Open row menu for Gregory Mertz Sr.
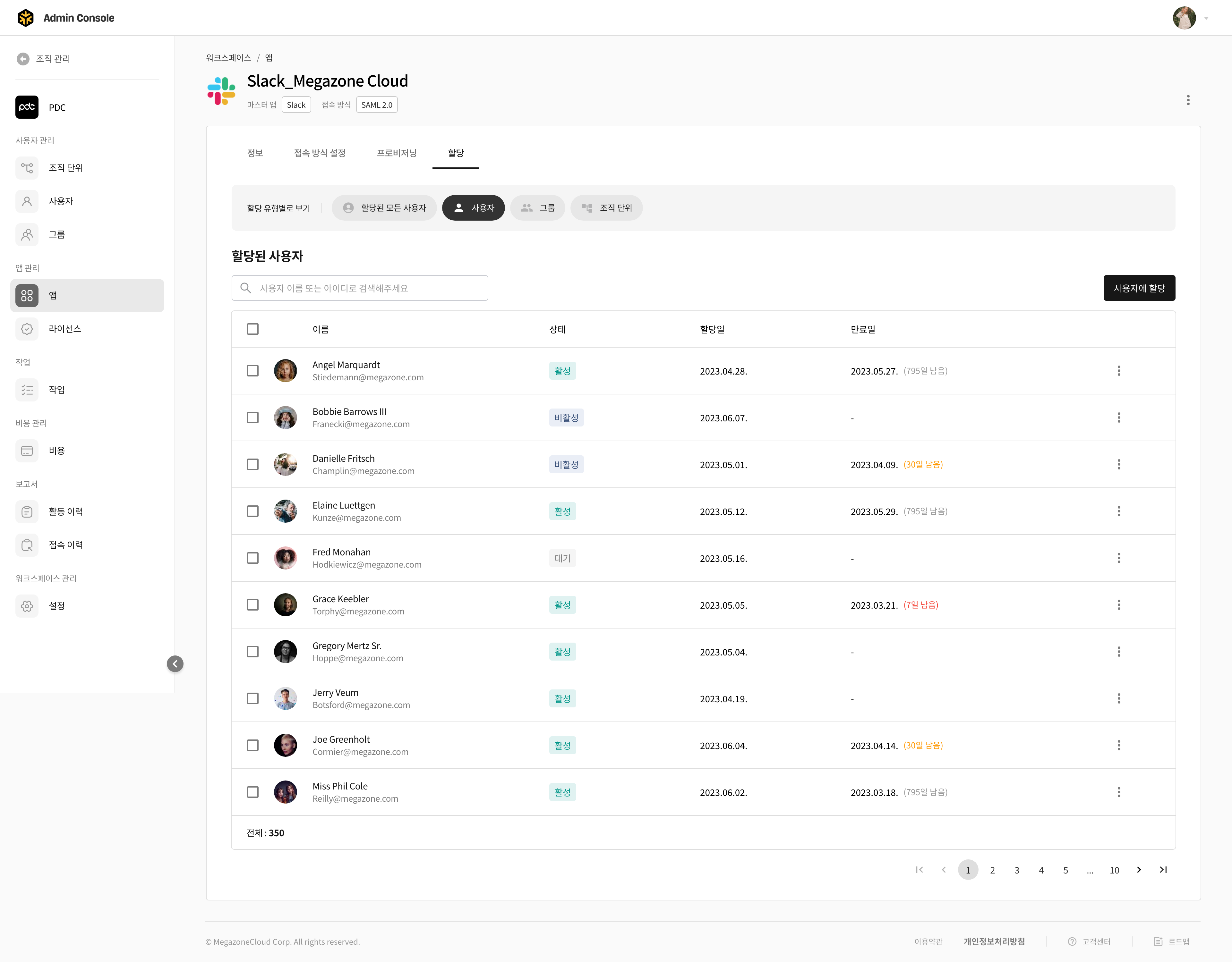 click(1119, 652)
